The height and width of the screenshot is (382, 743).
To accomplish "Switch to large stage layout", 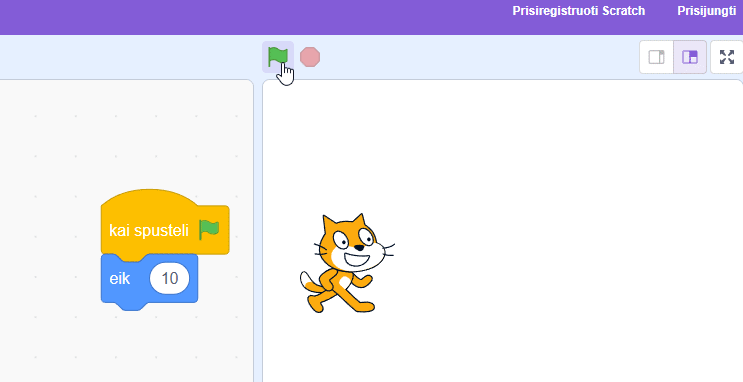I will [x=690, y=57].
